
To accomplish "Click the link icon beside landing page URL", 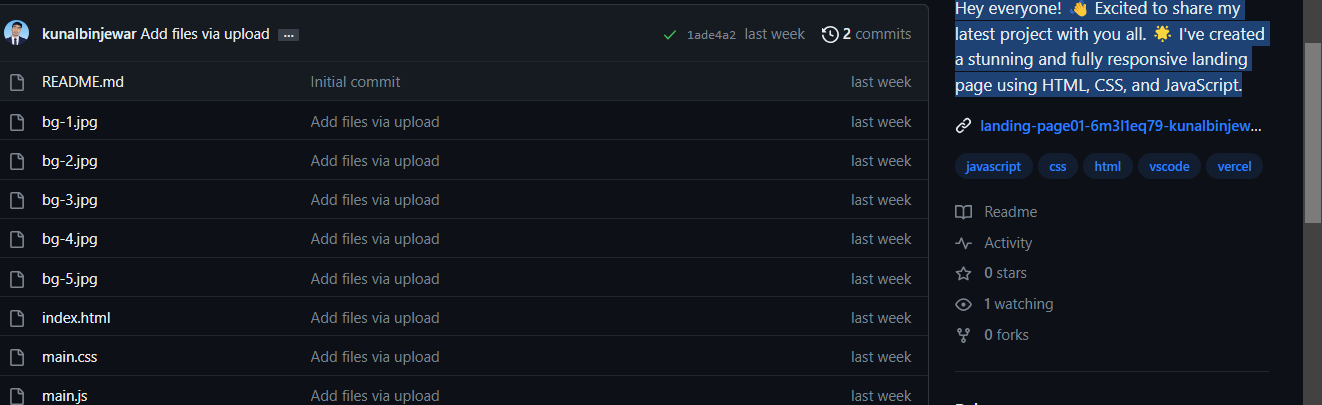I will point(963,126).
